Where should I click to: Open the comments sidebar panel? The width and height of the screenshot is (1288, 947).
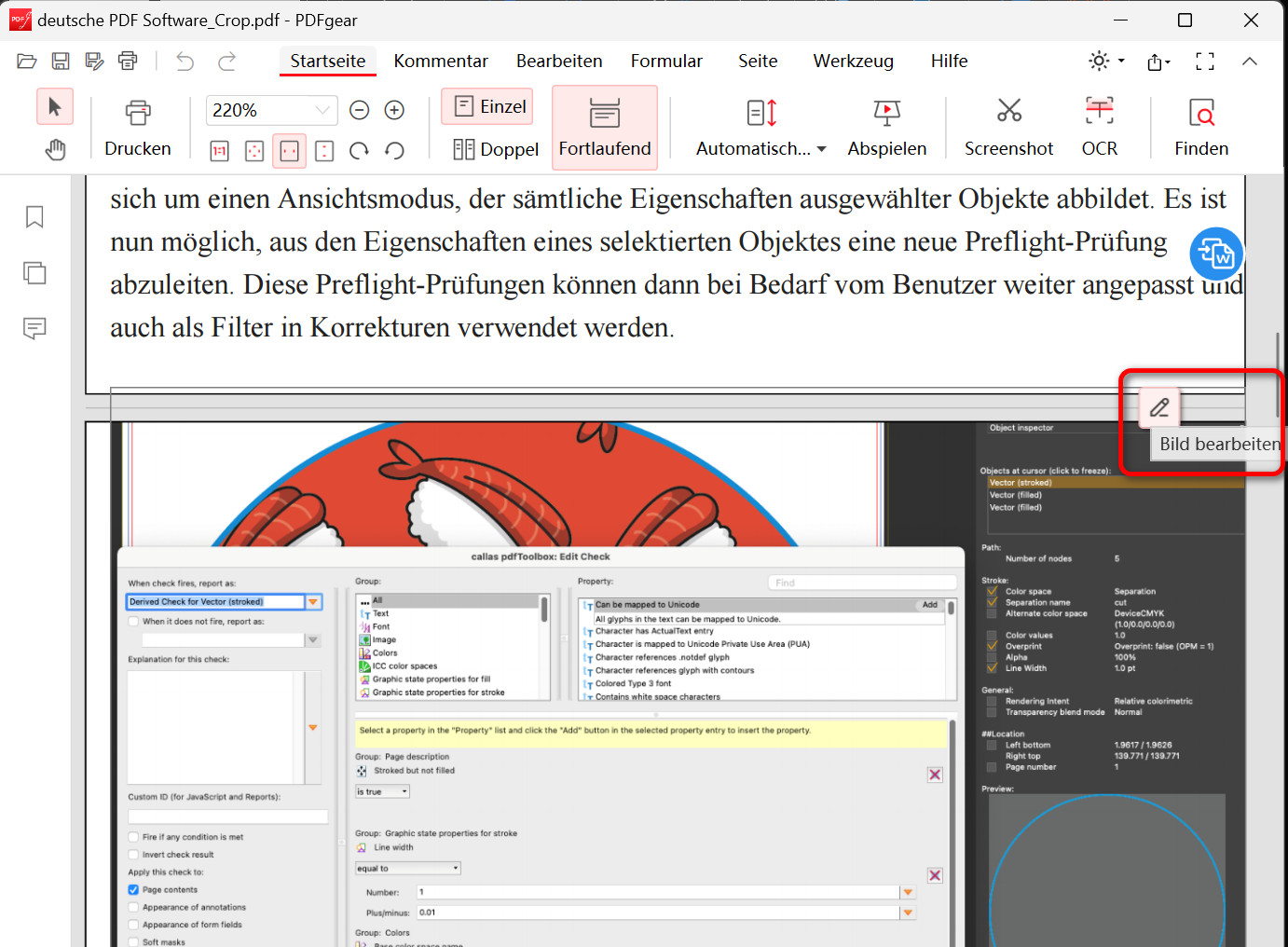point(34,328)
